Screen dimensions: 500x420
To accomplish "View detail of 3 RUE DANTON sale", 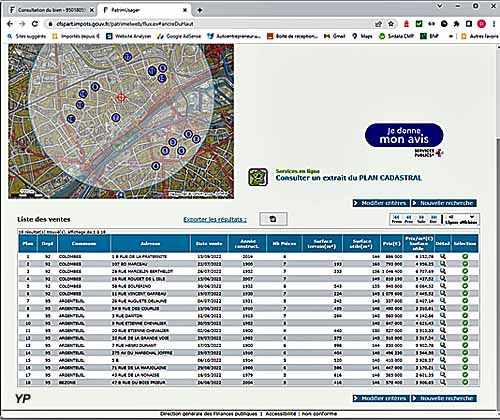I will pos(442,315).
